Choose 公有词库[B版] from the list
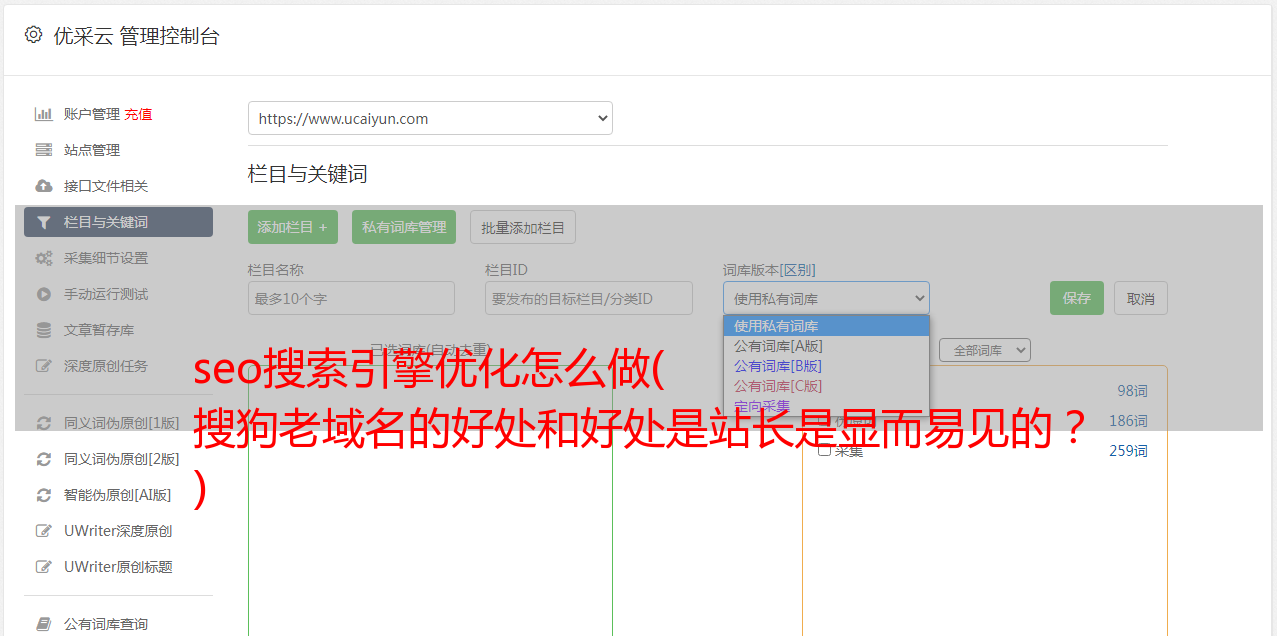1277x636 pixels. pyautogui.click(x=826, y=366)
